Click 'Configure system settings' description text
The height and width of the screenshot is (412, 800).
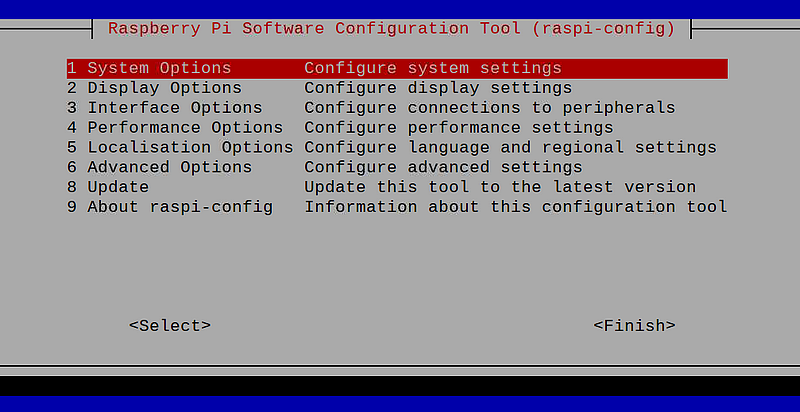click(x=433, y=68)
